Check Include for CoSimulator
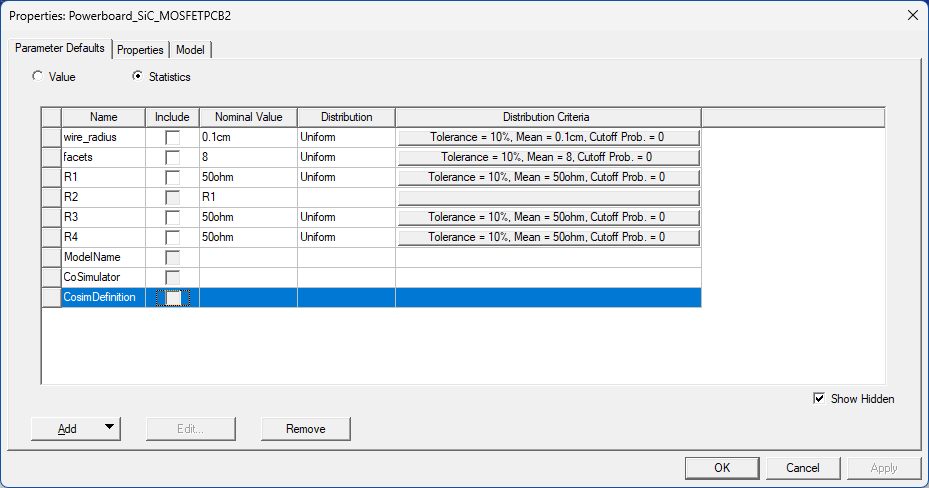Screen dimensions: 929x488 click(172, 278)
